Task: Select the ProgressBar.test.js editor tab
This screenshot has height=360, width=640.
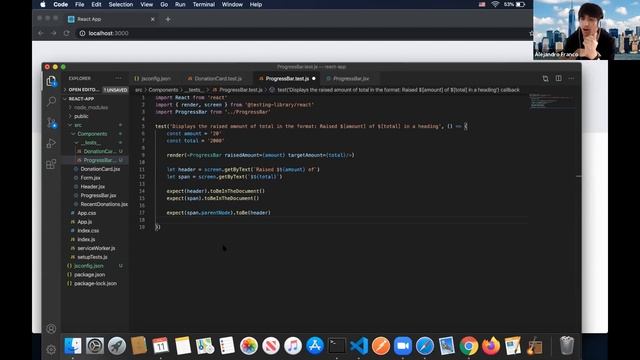Action: (x=287, y=78)
